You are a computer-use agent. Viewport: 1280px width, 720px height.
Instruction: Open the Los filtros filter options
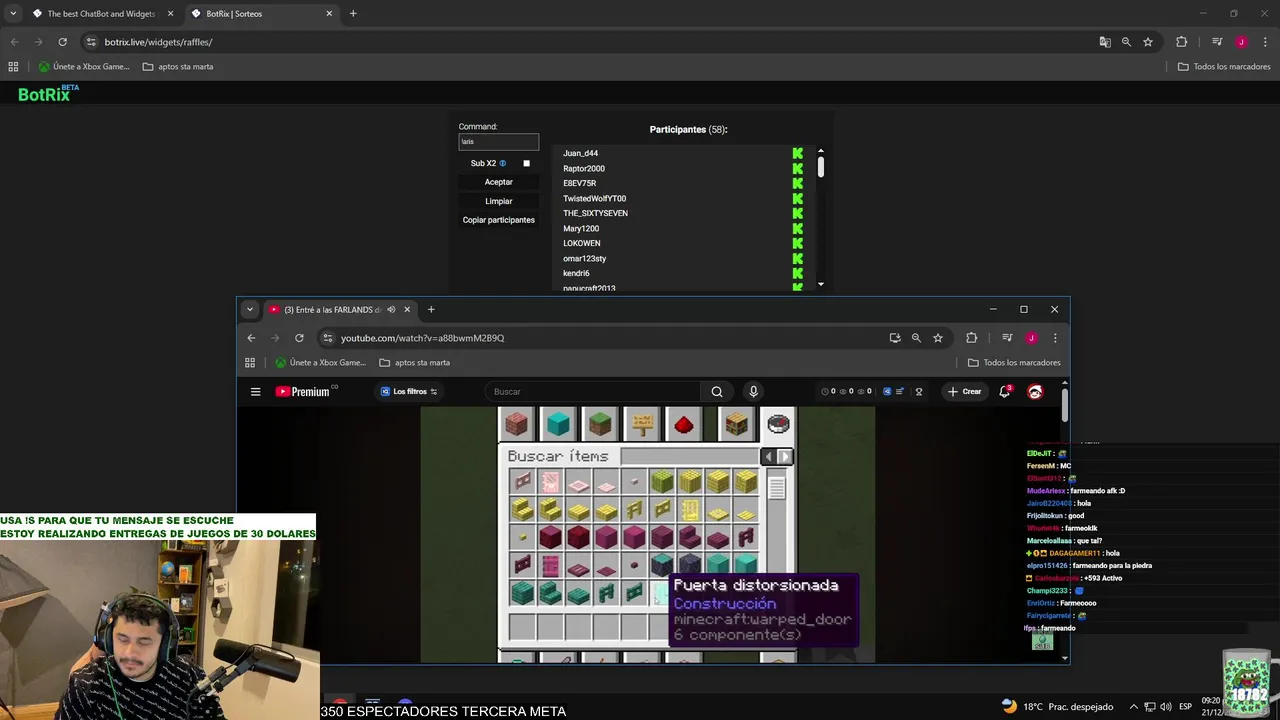[x=409, y=392]
